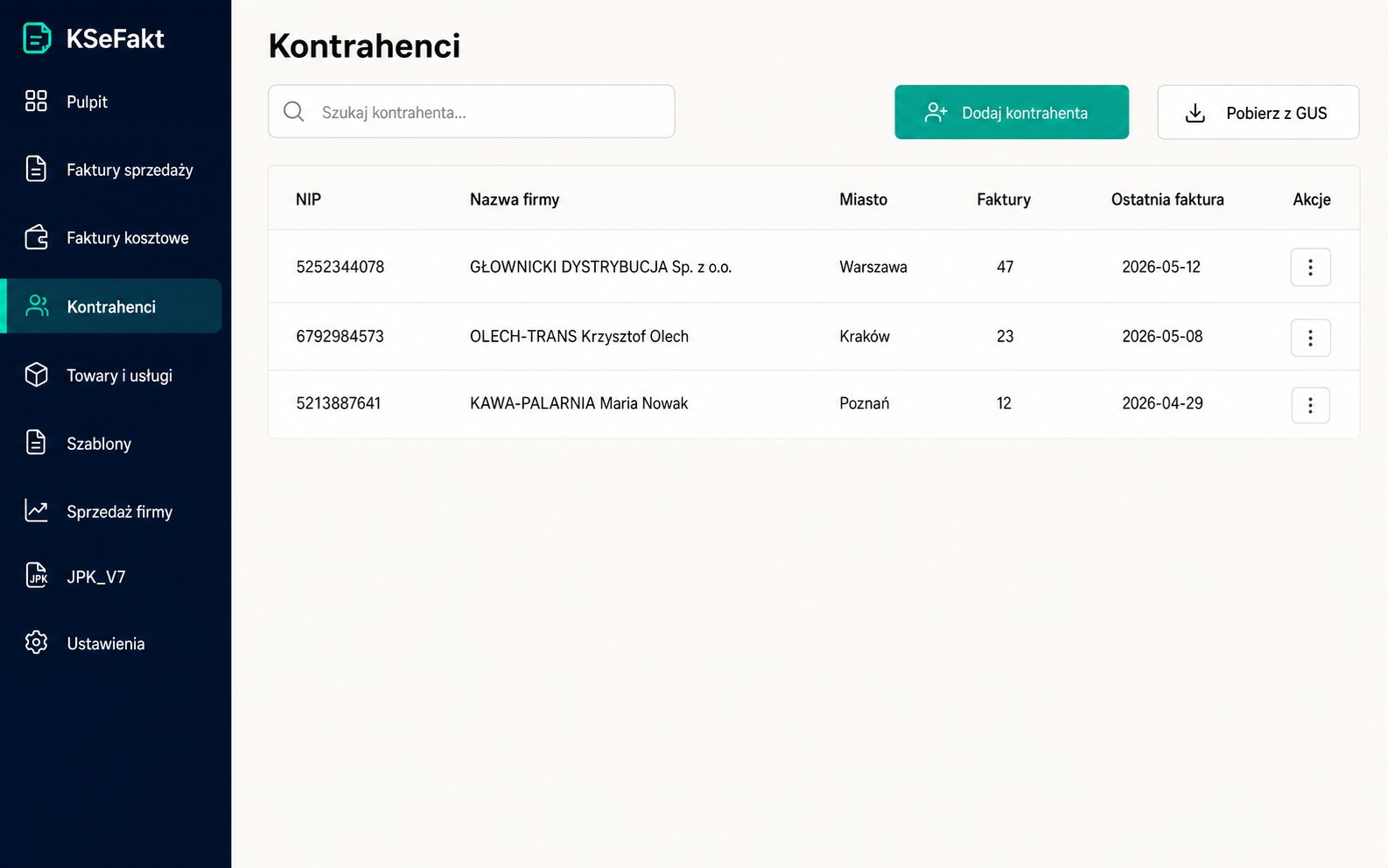The width and height of the screenshot is (1388, 868).
Task: Open the Pulpit dashboard icon
Action: [36, 101]
